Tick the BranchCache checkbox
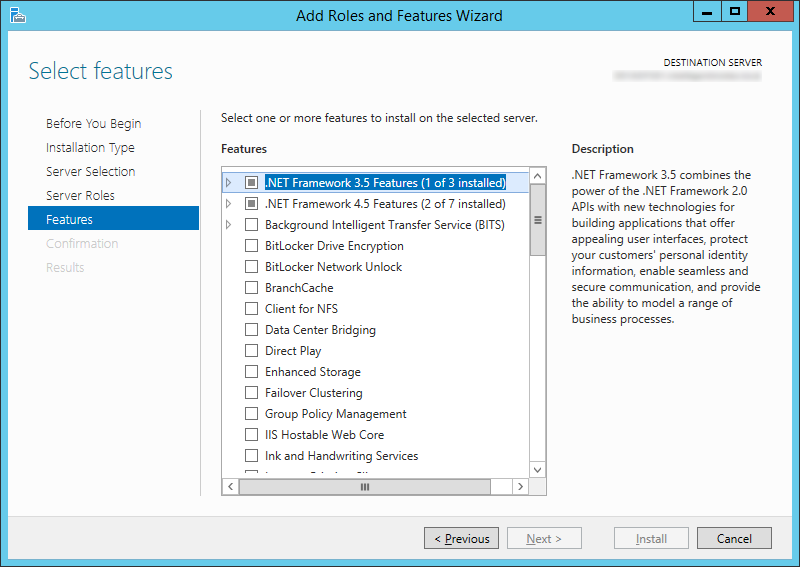800x567 pixels. (x=251, y=287)
